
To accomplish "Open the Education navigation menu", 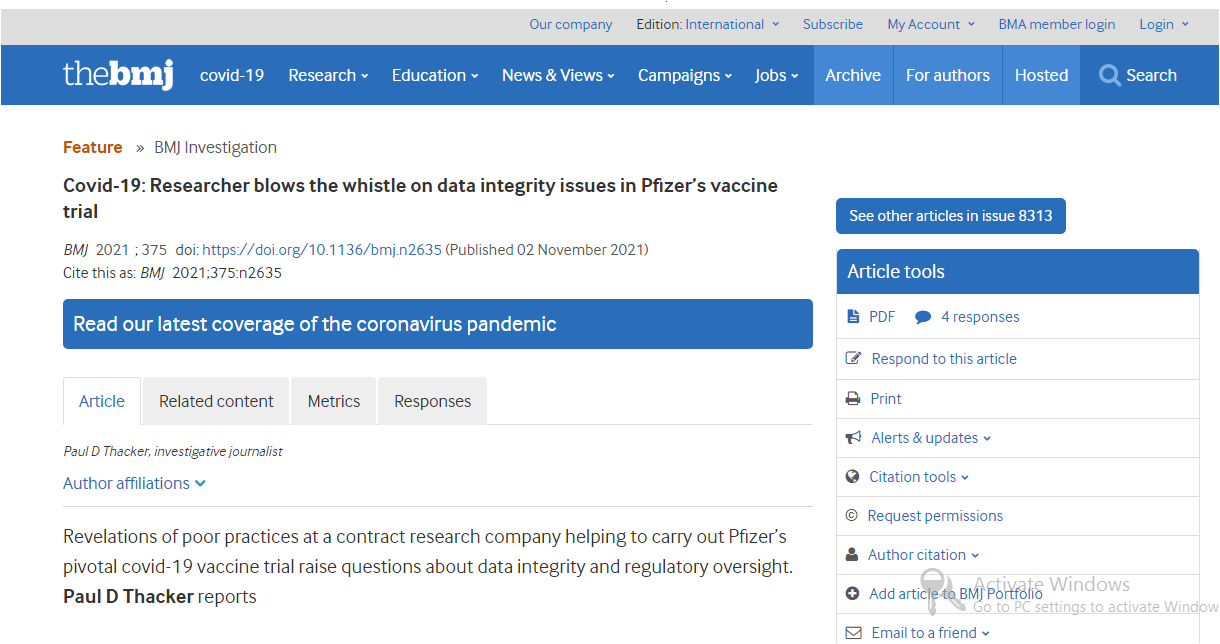I will pyautogui.click(x=435, y=75).
